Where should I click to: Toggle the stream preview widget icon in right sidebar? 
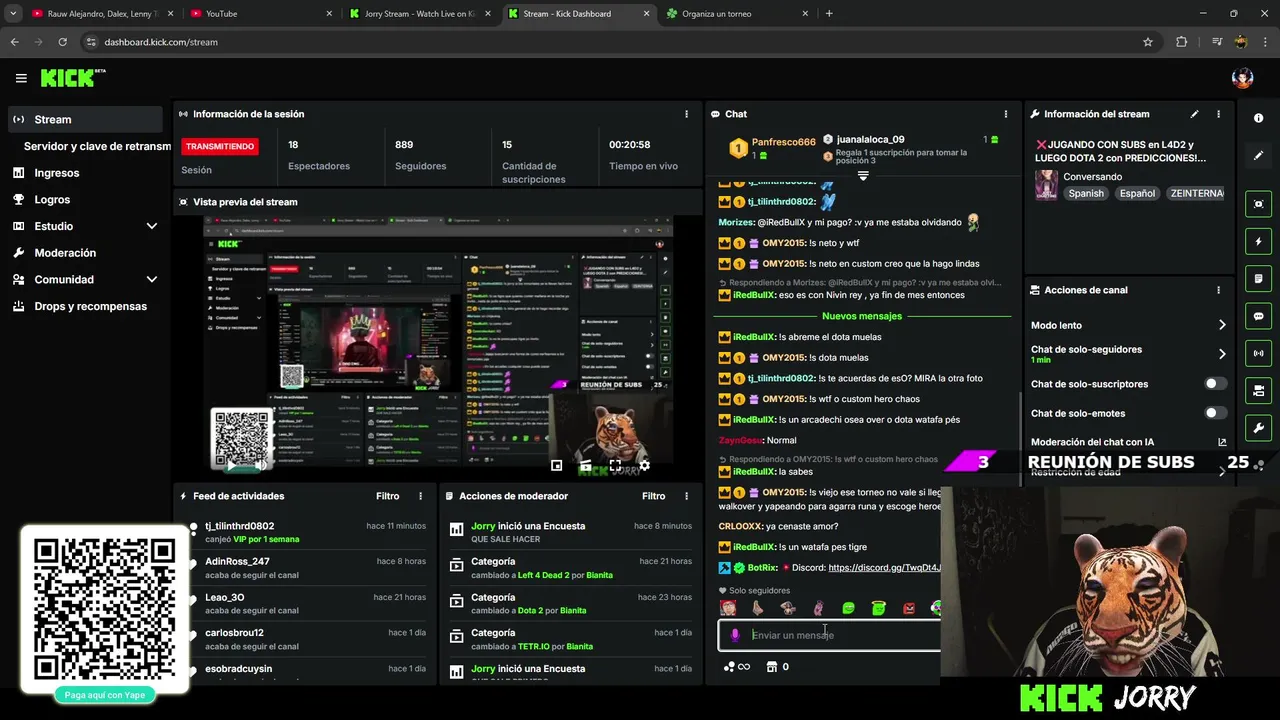pyautogui.click(x=1258, y=204)
